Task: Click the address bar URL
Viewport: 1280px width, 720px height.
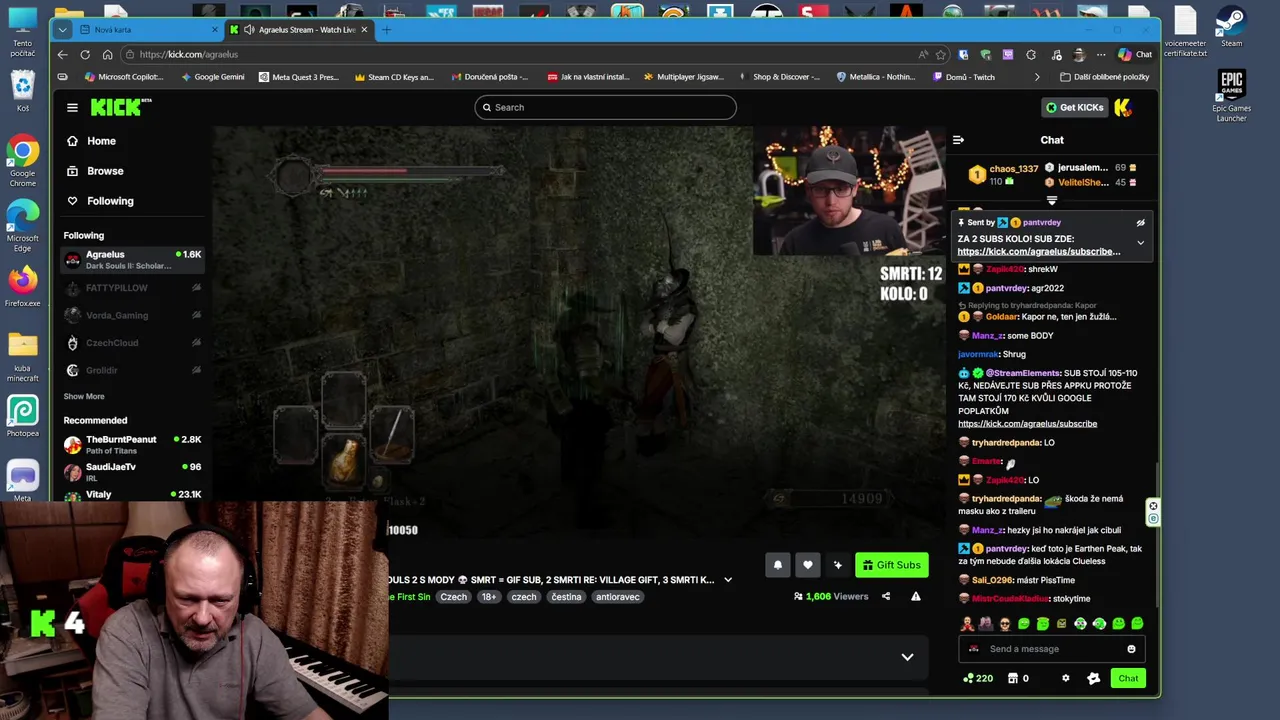Action: (189, 55)
